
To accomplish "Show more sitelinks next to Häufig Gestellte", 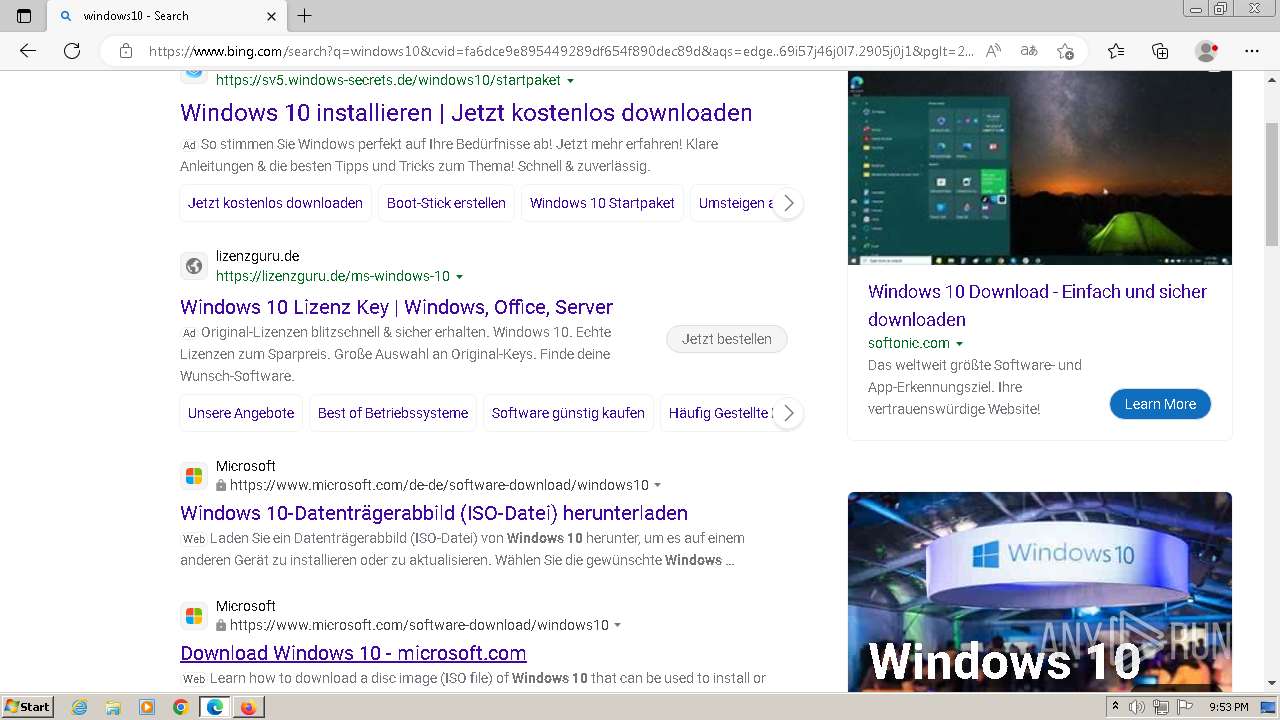I will pos(788,413).
